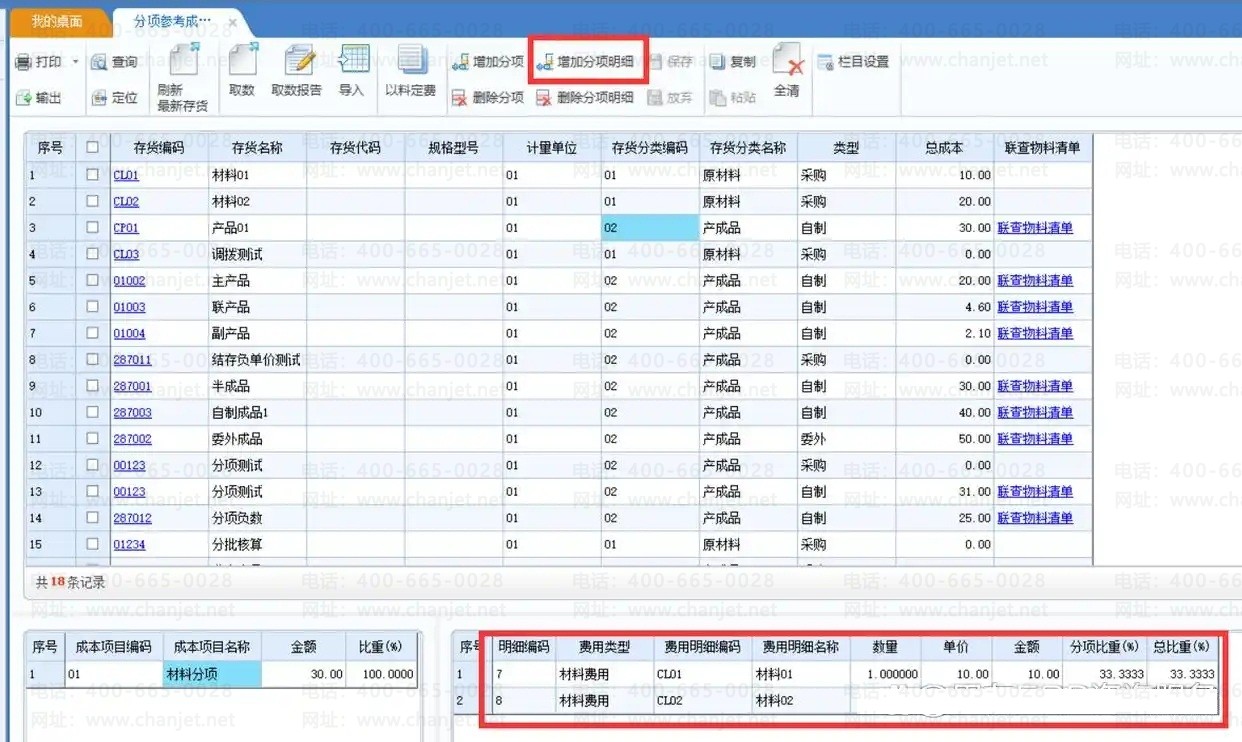Expand the 打印 dropdown arrow
The image size is (1242, 742).
[75, 62]
